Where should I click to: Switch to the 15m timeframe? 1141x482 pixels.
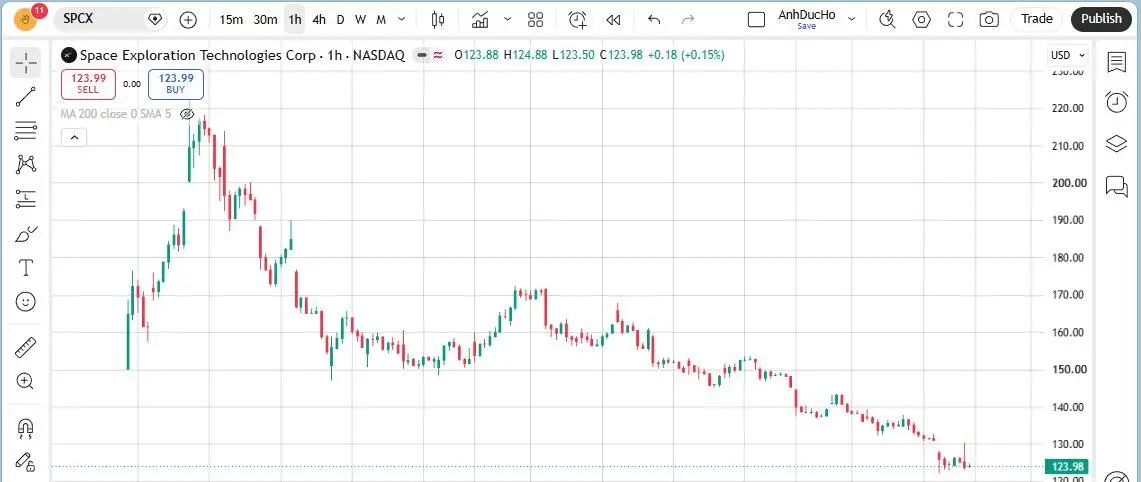[x=231, y=20]
